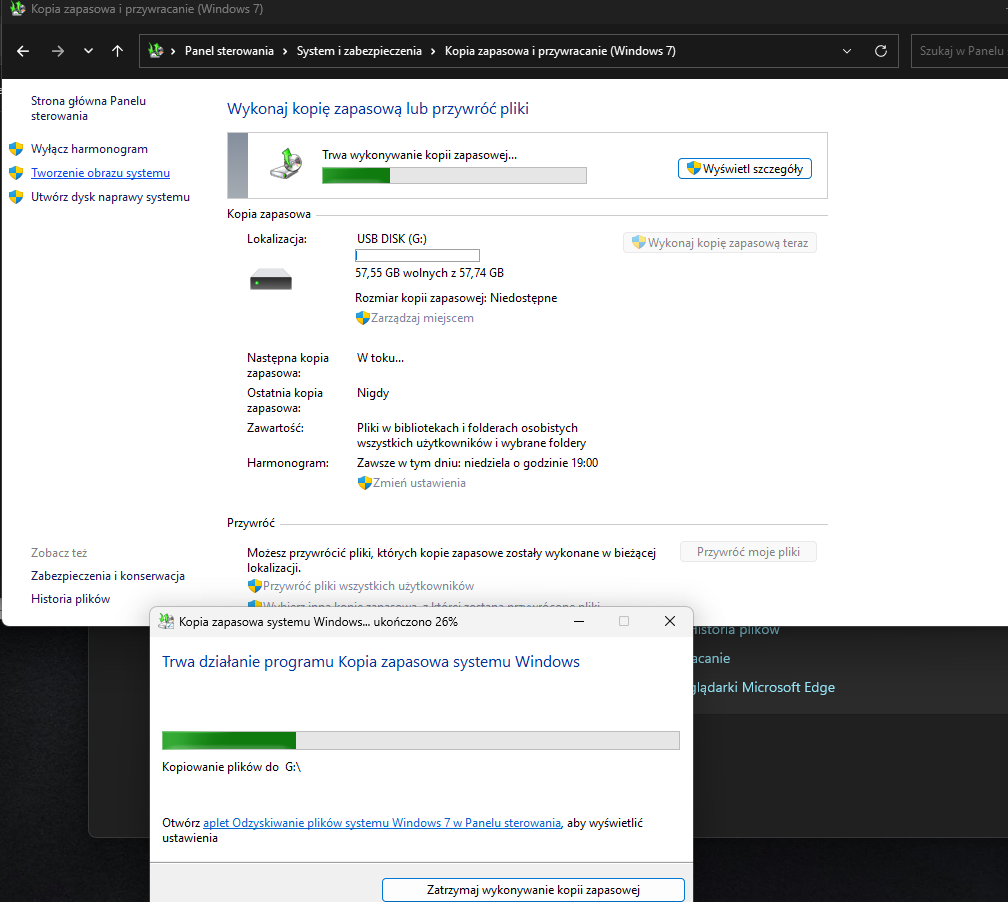
Task: Expand the address bar history dropdown
Action: point(847,51)
